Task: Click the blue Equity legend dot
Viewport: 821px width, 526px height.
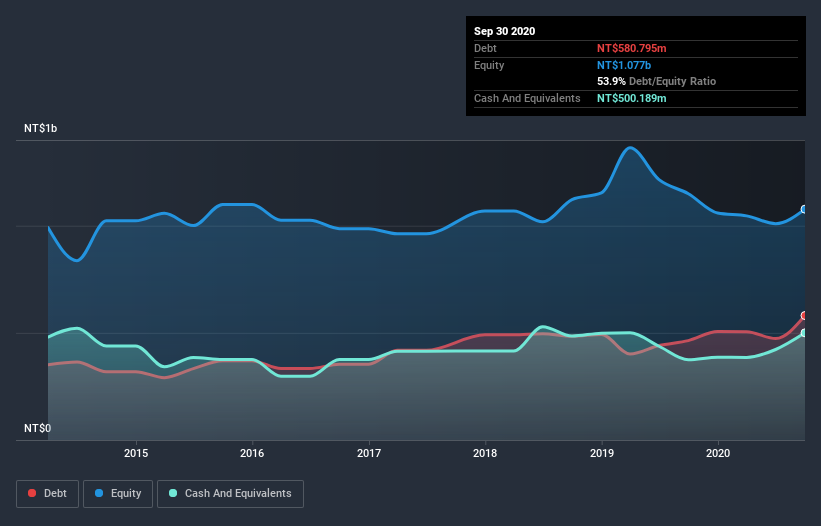Action: pos(99,493)
